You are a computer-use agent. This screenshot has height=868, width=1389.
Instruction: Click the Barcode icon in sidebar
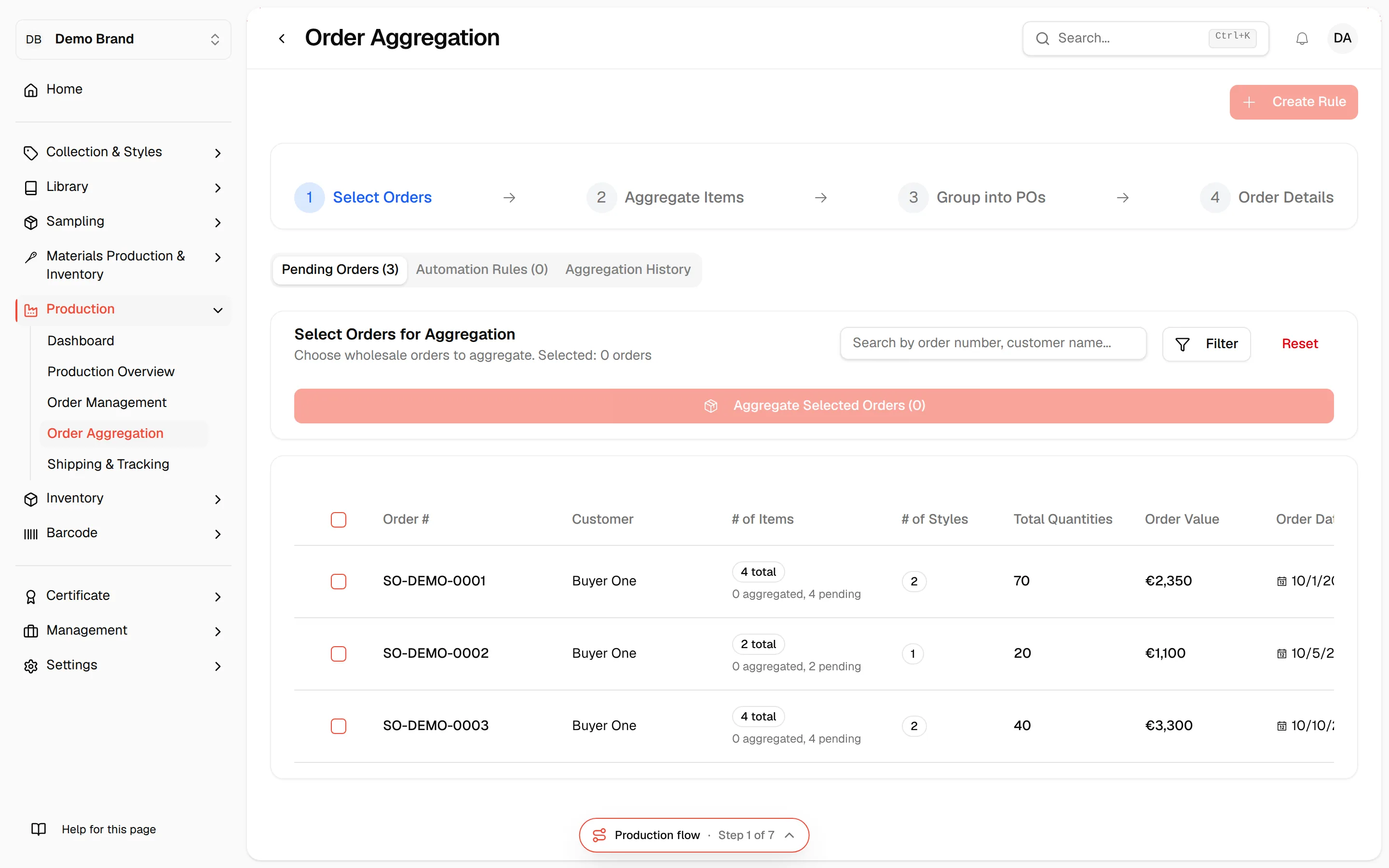pos(31,534)
